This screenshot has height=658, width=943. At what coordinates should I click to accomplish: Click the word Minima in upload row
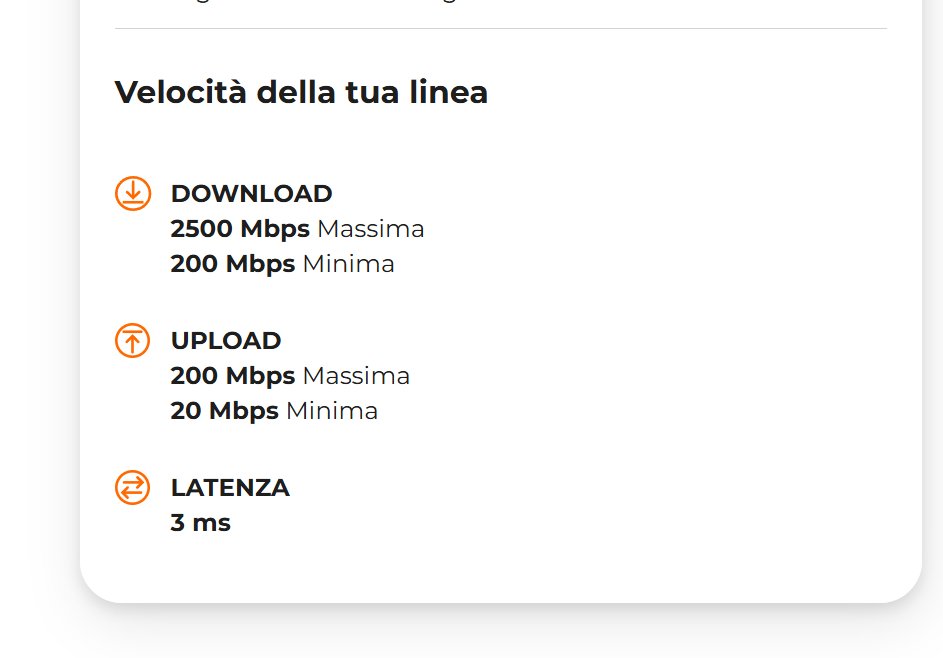click(x=332, y=411)
